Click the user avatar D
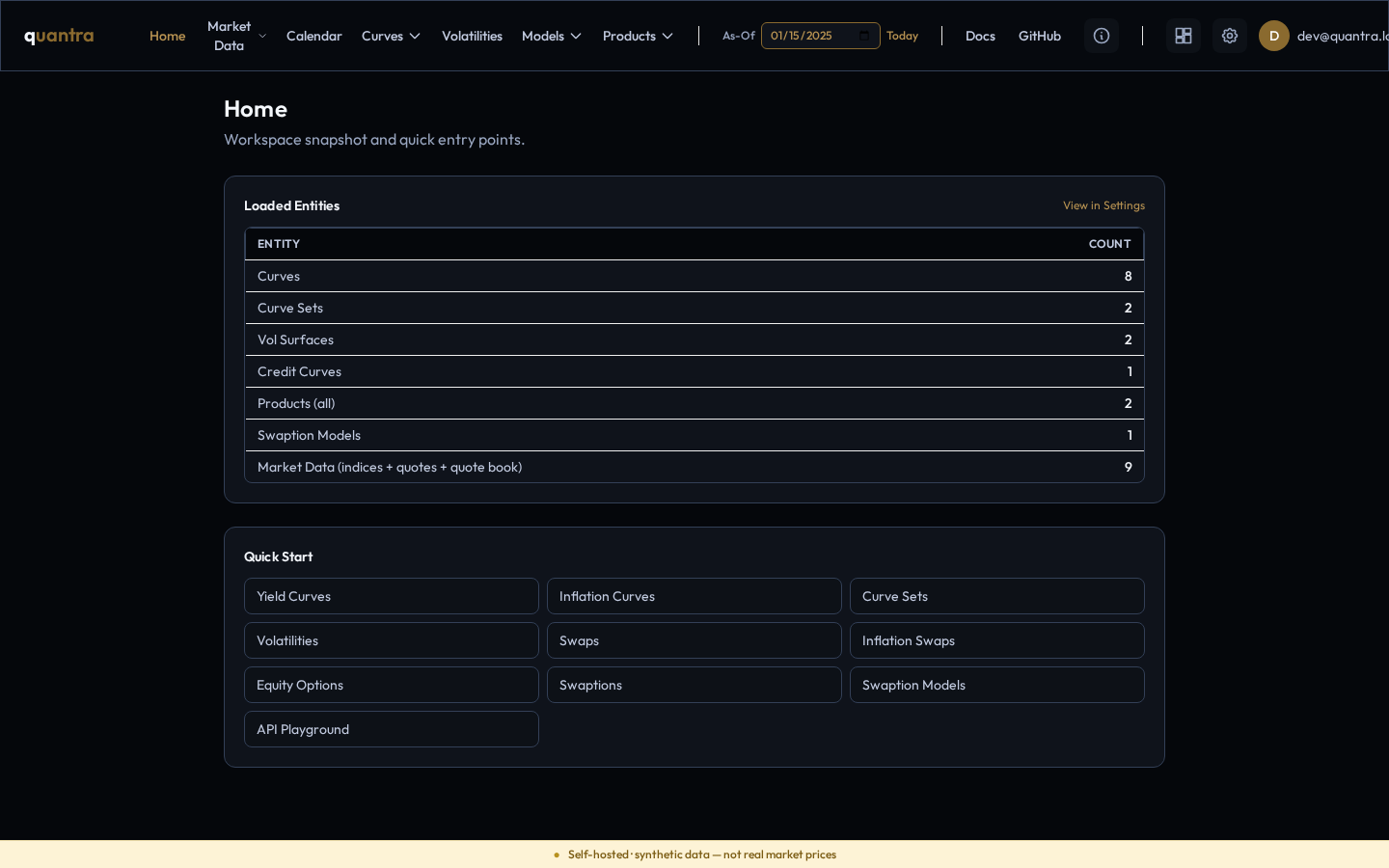This screenshot has height=868, width=1389. coord(1274,36)
